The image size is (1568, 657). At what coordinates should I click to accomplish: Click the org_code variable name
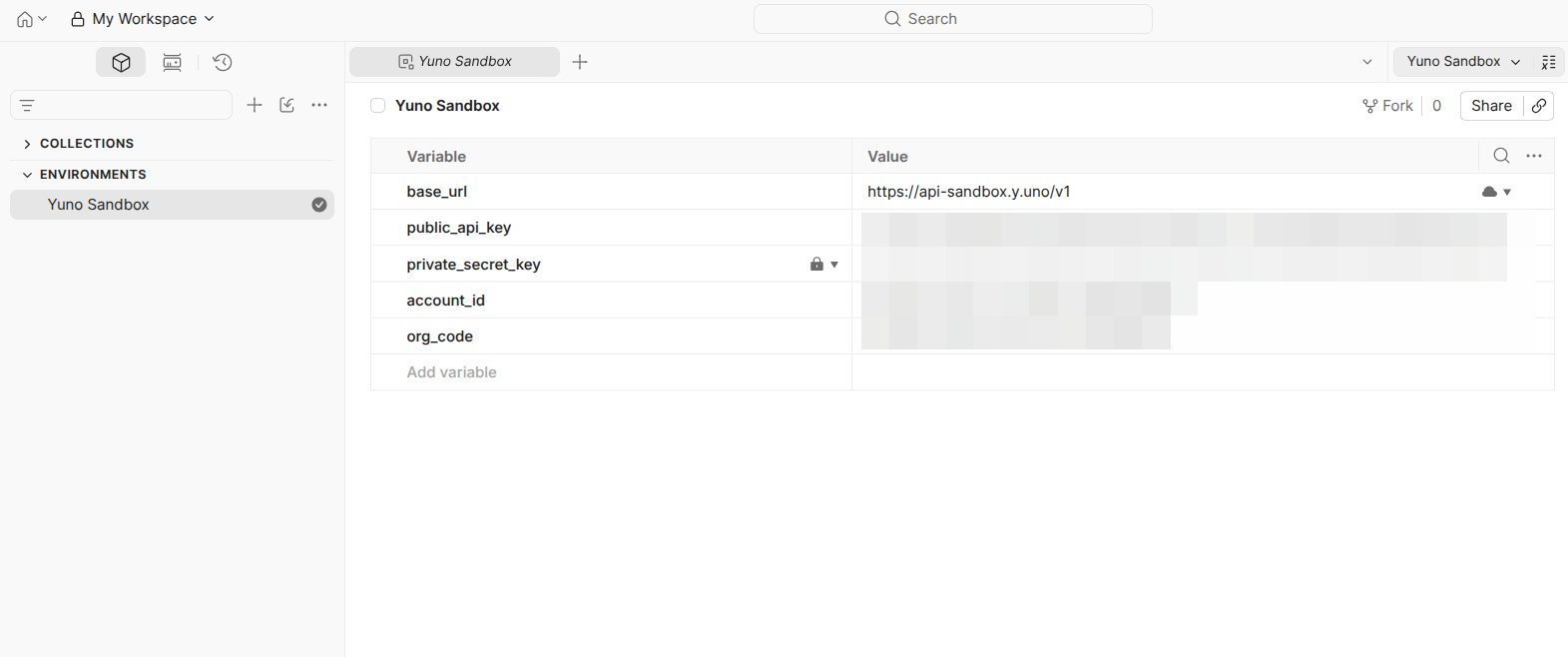(x=440, y=336)
